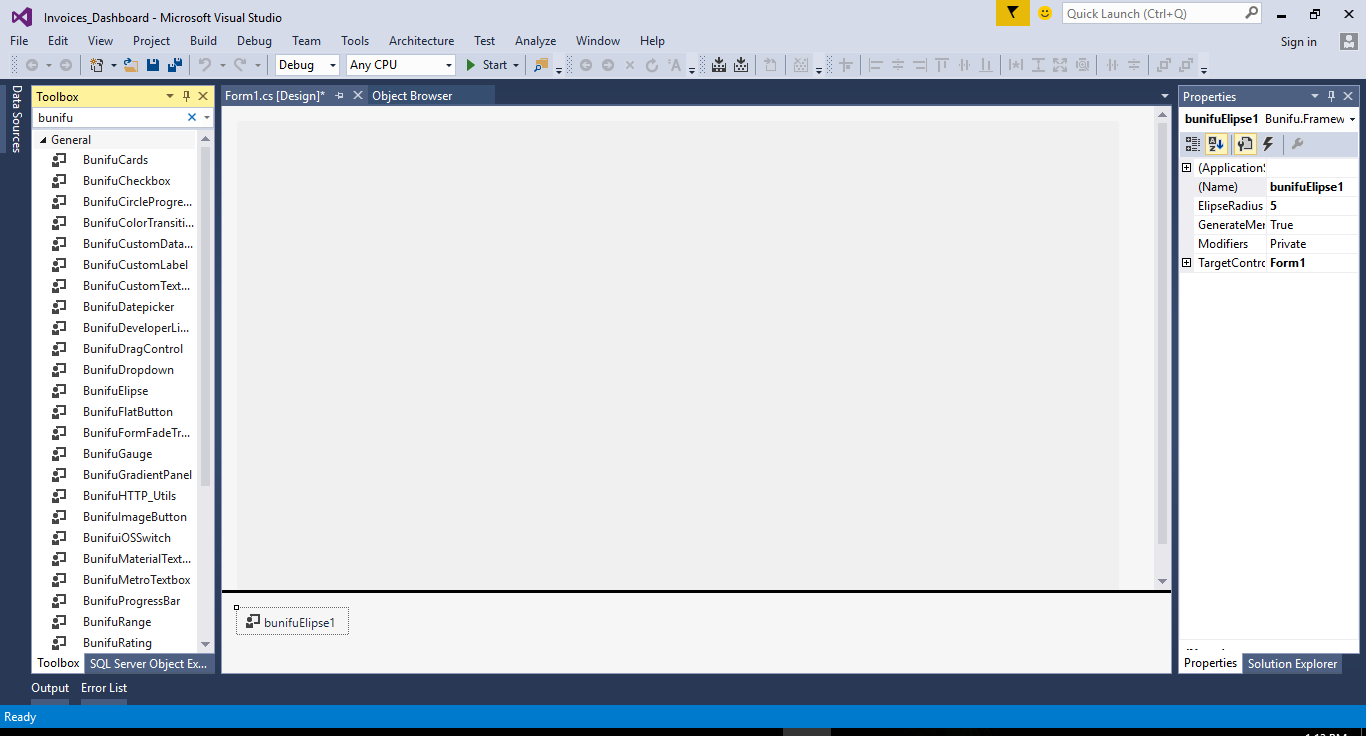Select the bunifuElipse1 component in the tray
The image size is (1366, 736).
292,622
